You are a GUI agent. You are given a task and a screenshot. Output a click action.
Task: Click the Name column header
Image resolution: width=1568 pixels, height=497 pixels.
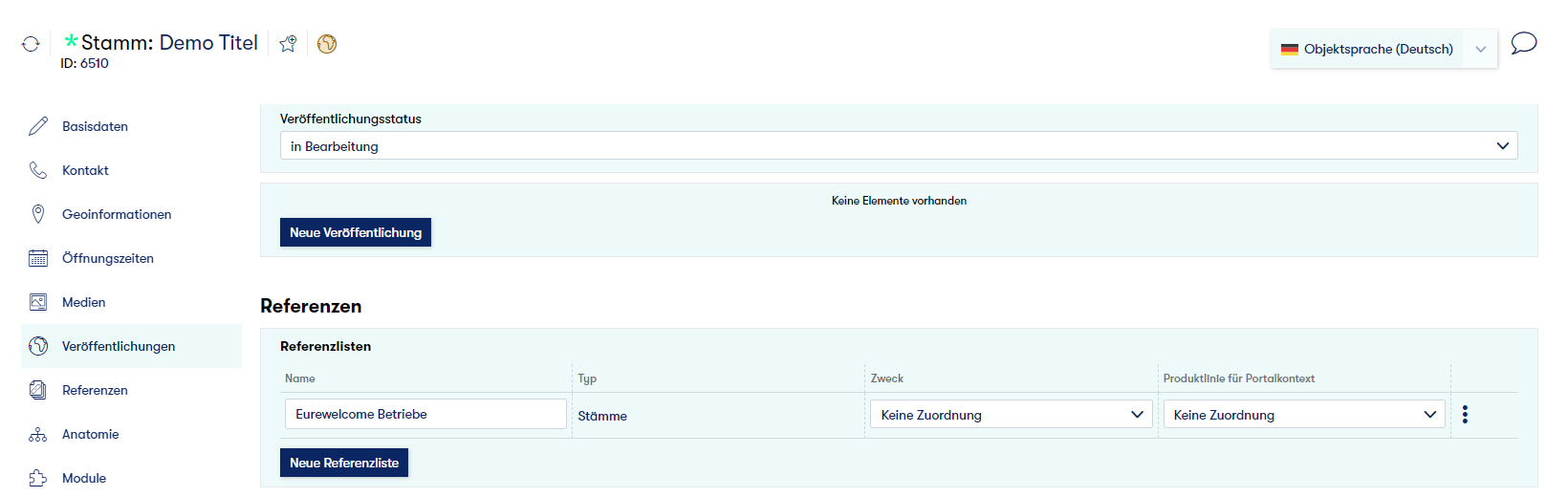tap(300, 378)
